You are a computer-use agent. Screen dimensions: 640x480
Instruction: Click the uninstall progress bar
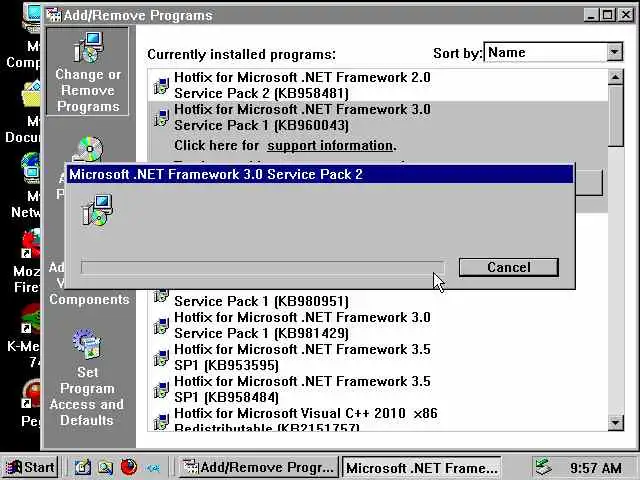click(263, 268)
